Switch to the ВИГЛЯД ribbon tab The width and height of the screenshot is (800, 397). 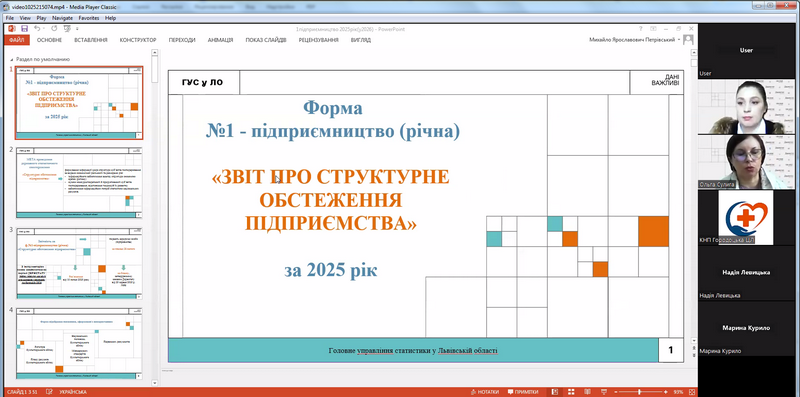(361, 40)
